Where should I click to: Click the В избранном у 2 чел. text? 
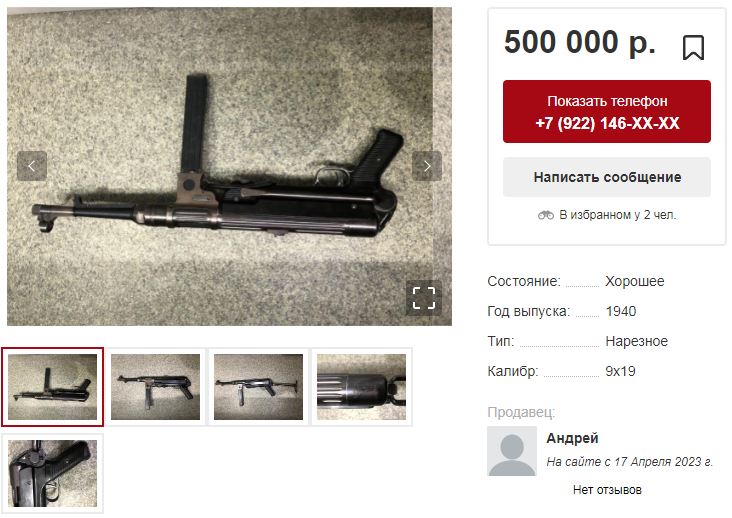pos(618,215)
